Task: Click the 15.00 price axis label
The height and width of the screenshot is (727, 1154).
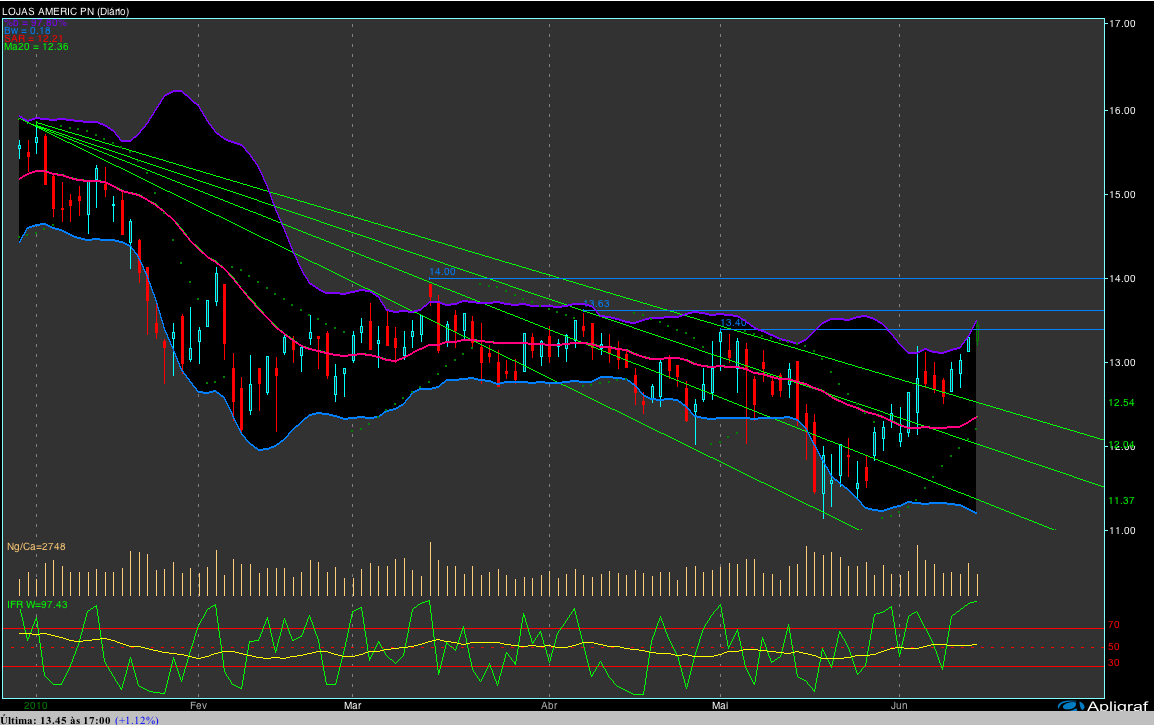Action: coord(1122,194)
